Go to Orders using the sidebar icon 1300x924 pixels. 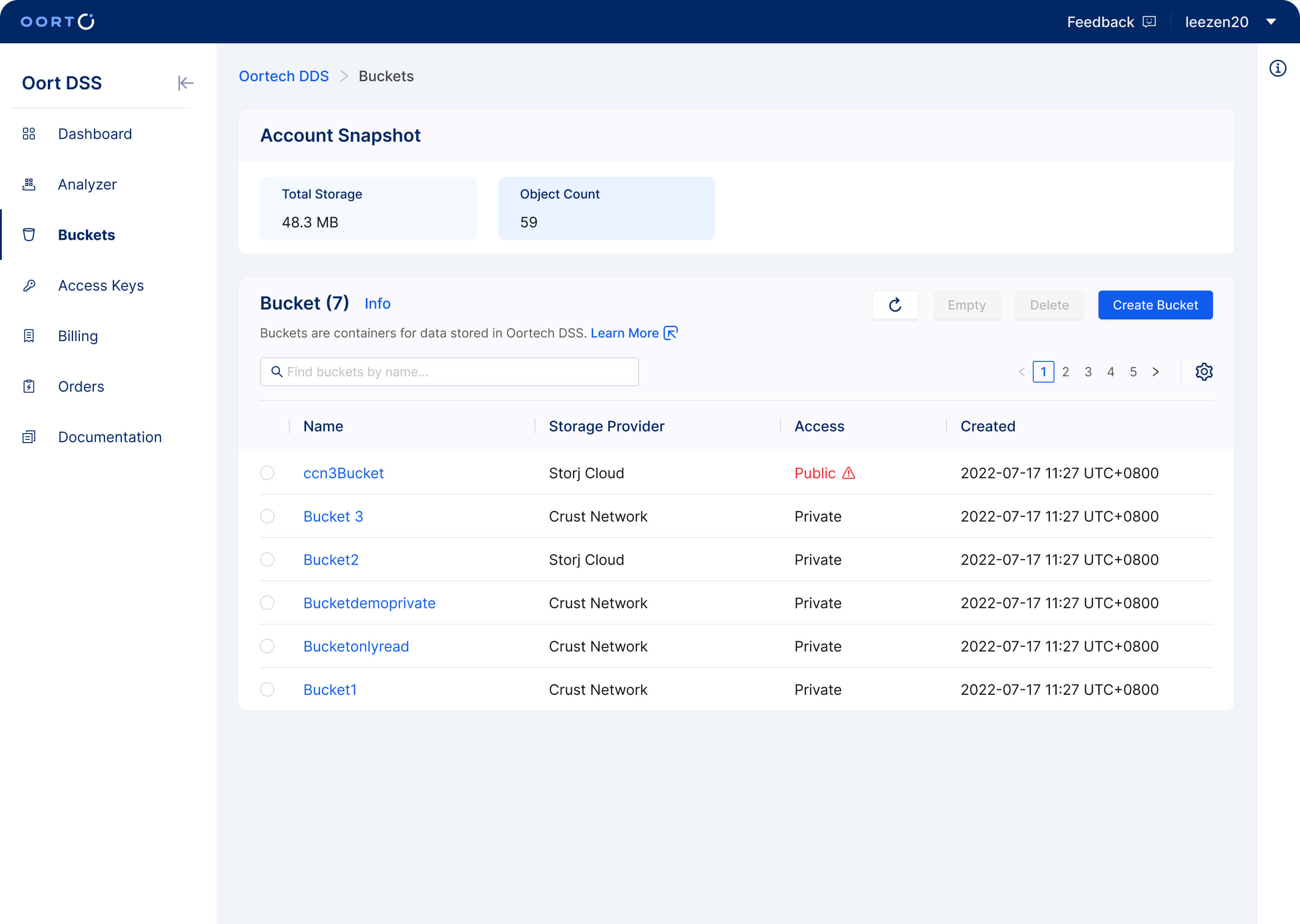(x=29, y=386)
